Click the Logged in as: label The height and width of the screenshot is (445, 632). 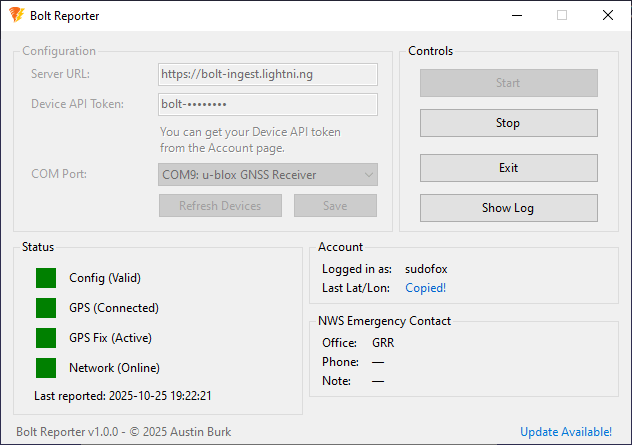click(357, 269)
